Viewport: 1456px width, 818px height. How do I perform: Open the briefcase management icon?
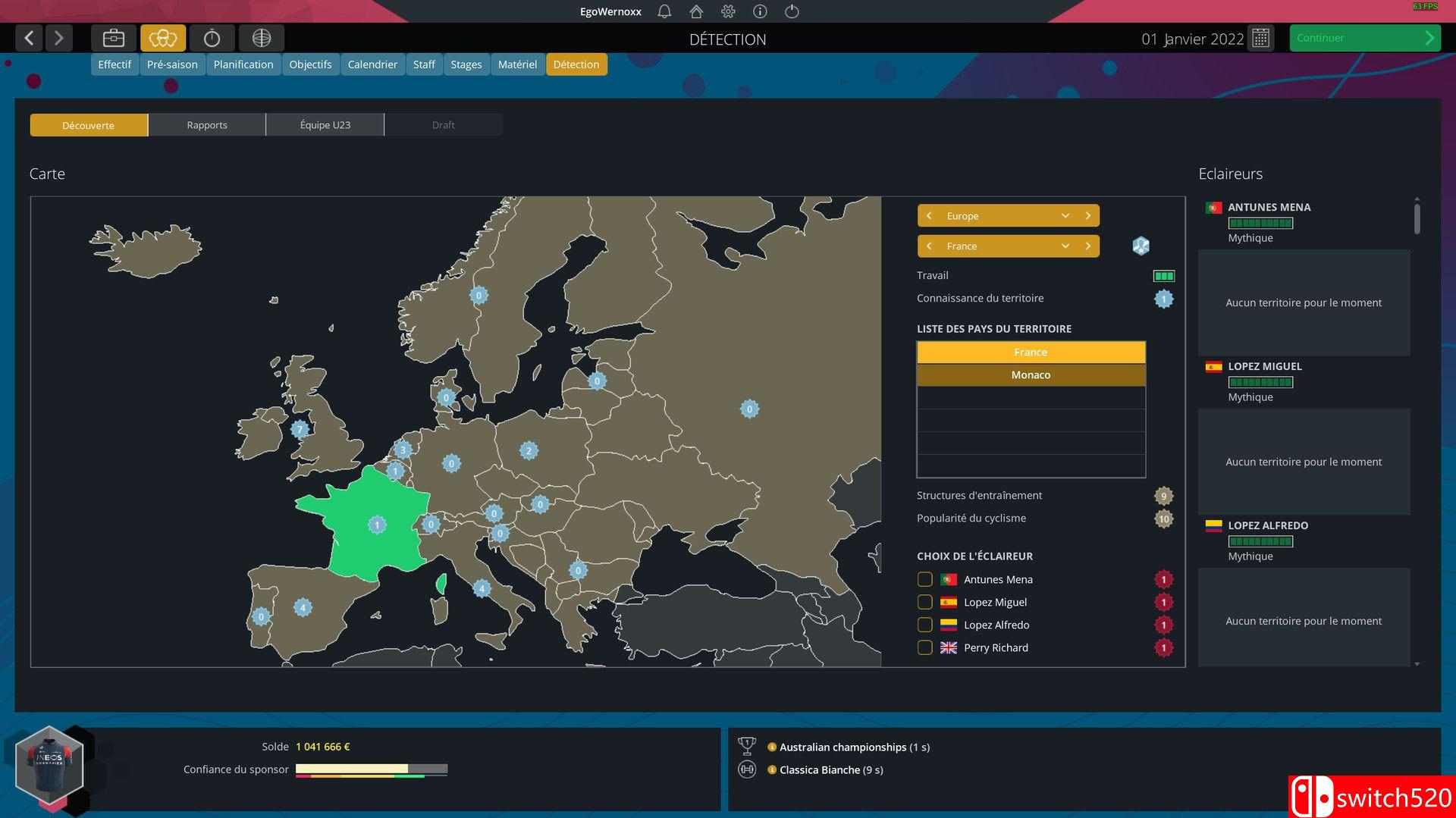click(114, 38)
